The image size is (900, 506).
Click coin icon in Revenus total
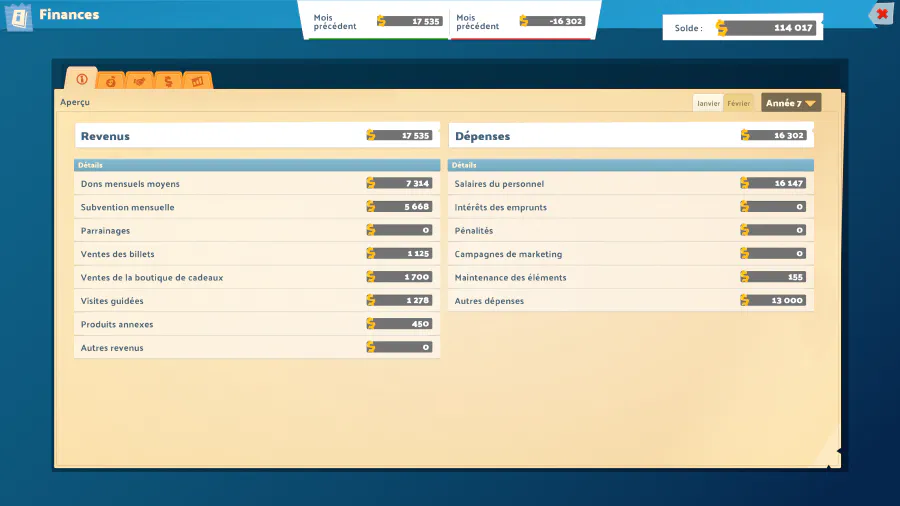tap(372, 136)
